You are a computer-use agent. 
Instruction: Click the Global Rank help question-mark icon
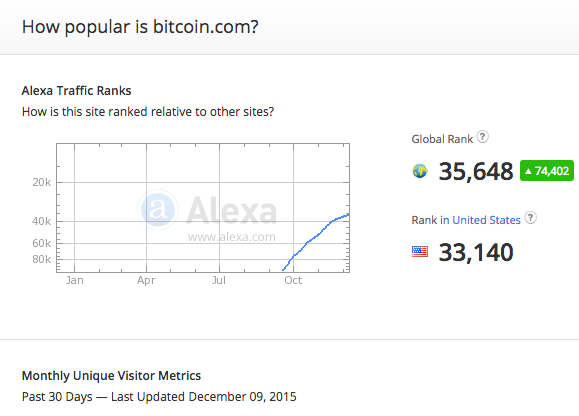(482, 137)
